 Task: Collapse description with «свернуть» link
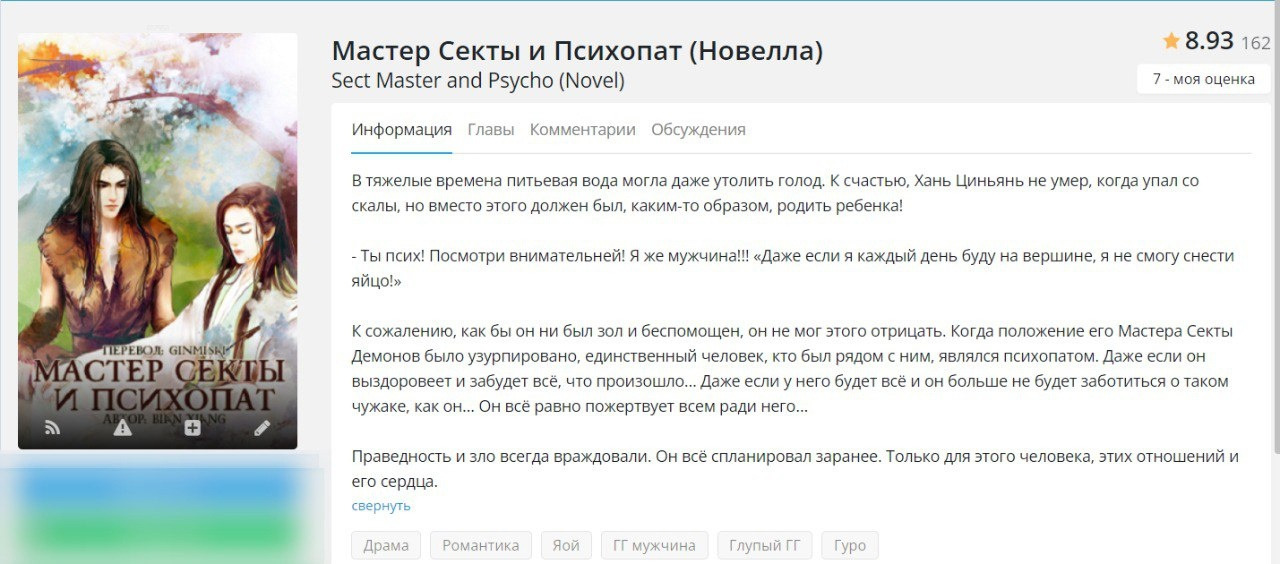381,506
